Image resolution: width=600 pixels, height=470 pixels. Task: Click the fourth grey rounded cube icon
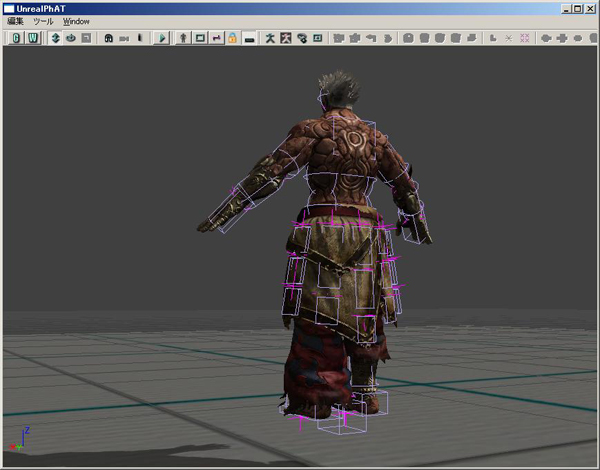coord(455,38)
